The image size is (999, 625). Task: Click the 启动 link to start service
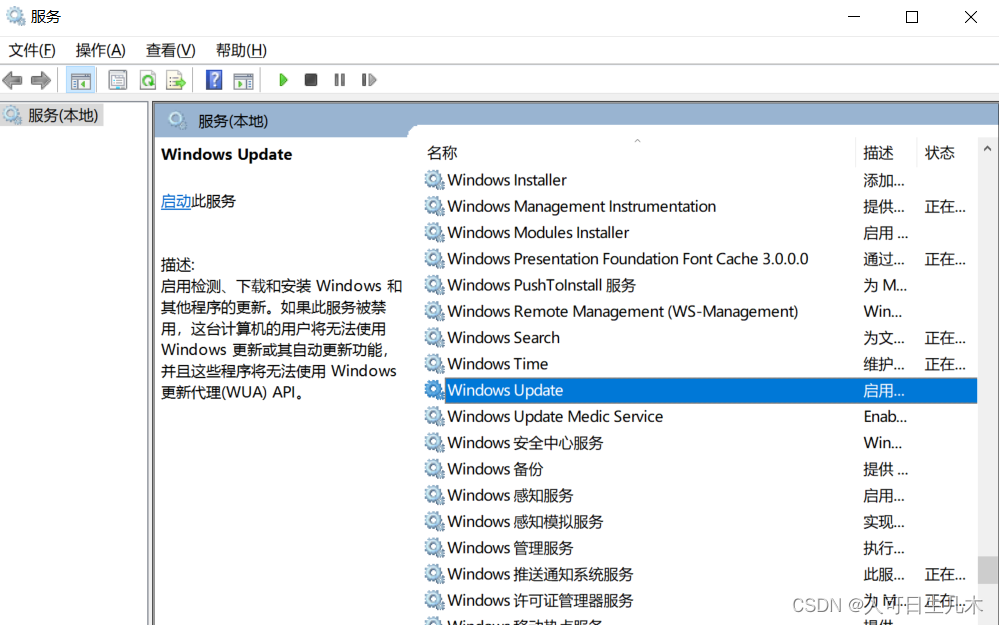coord(176,202)
